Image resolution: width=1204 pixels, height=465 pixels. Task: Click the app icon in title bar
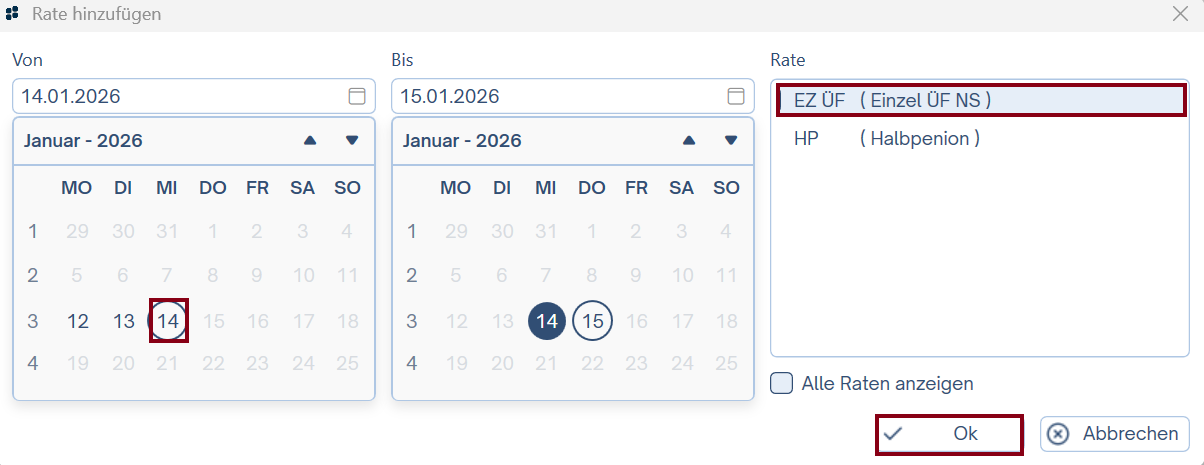[13, 14]
